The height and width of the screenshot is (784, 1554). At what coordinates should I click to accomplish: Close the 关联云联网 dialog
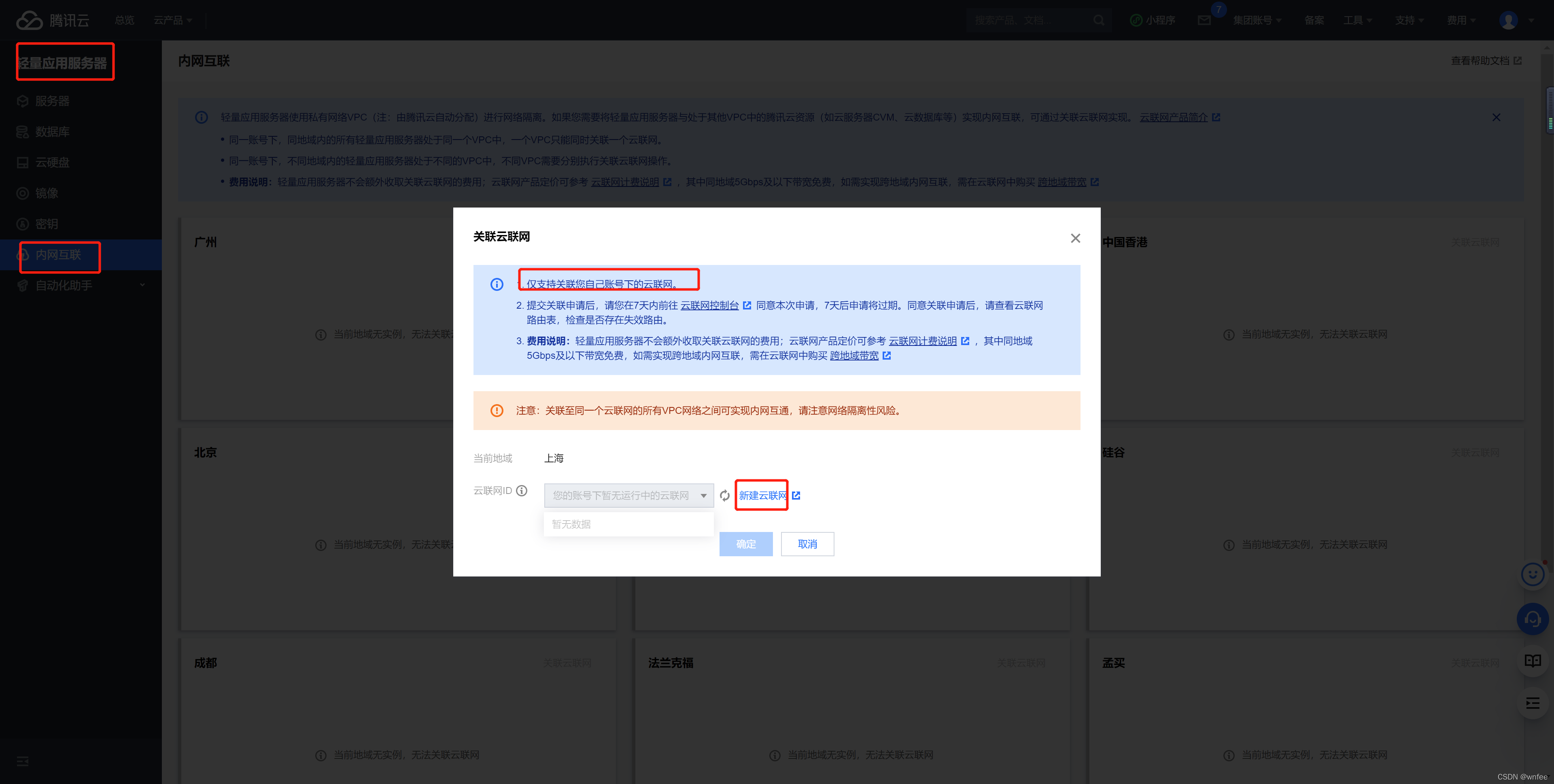[x=1075, y=238]
